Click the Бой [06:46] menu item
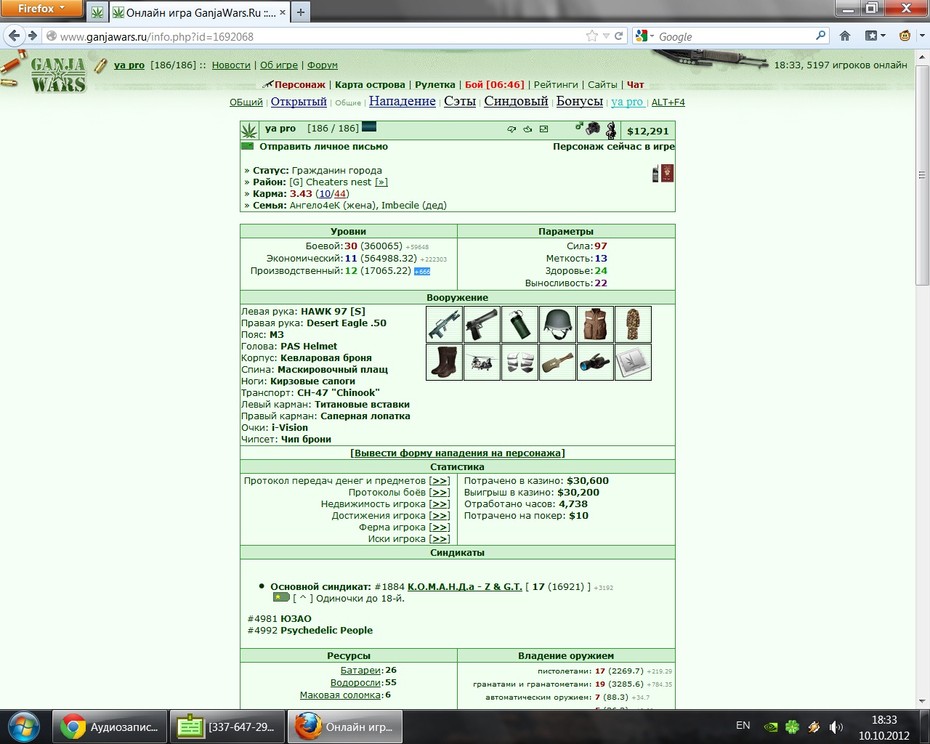 pos(494,84)
